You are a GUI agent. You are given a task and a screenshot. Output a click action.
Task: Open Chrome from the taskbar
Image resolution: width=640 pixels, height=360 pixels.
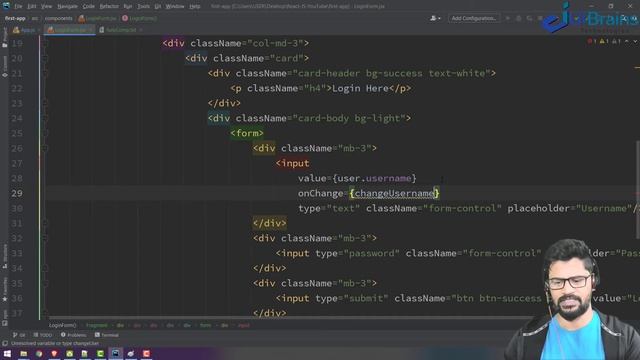(39, 354)
